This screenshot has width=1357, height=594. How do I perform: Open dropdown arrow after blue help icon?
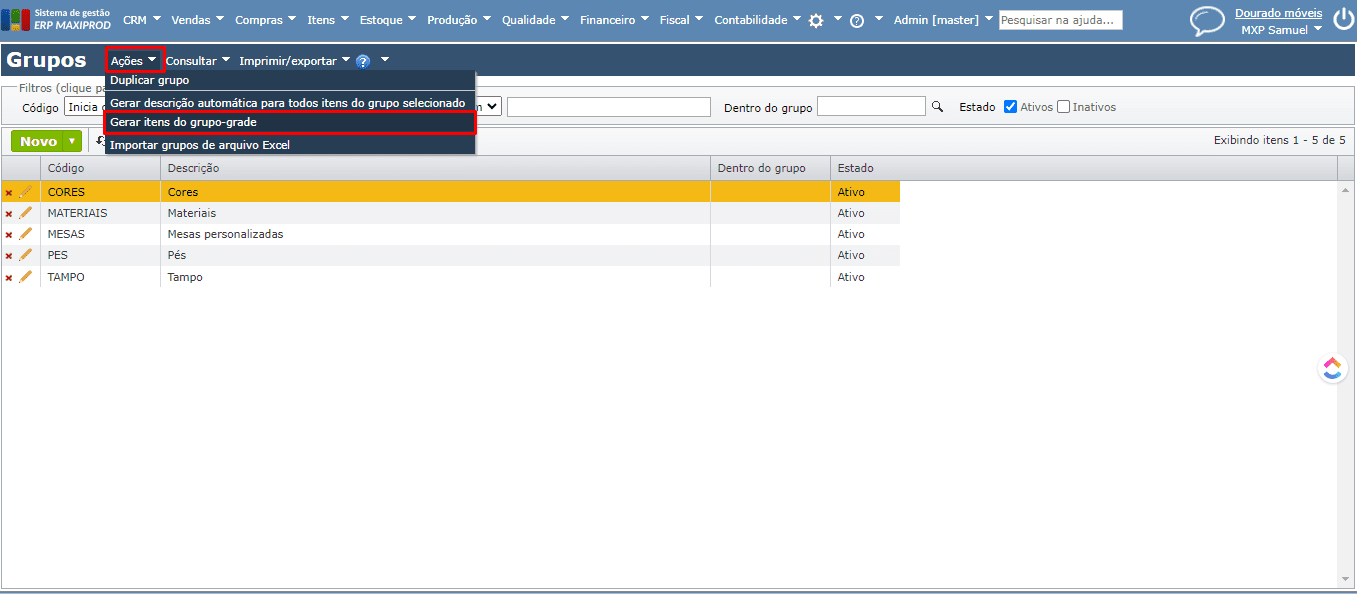point(385,60)
